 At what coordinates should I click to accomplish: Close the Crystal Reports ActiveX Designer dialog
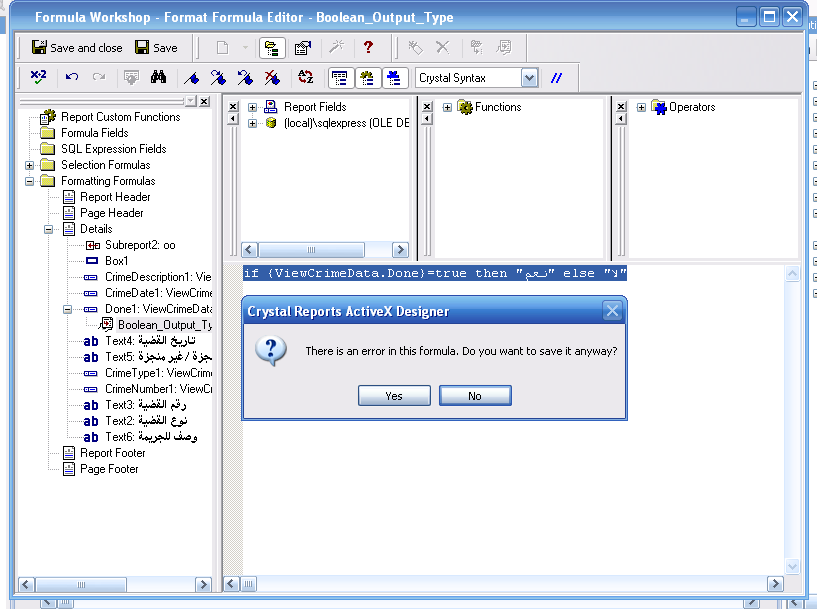[x=612, y=311]
